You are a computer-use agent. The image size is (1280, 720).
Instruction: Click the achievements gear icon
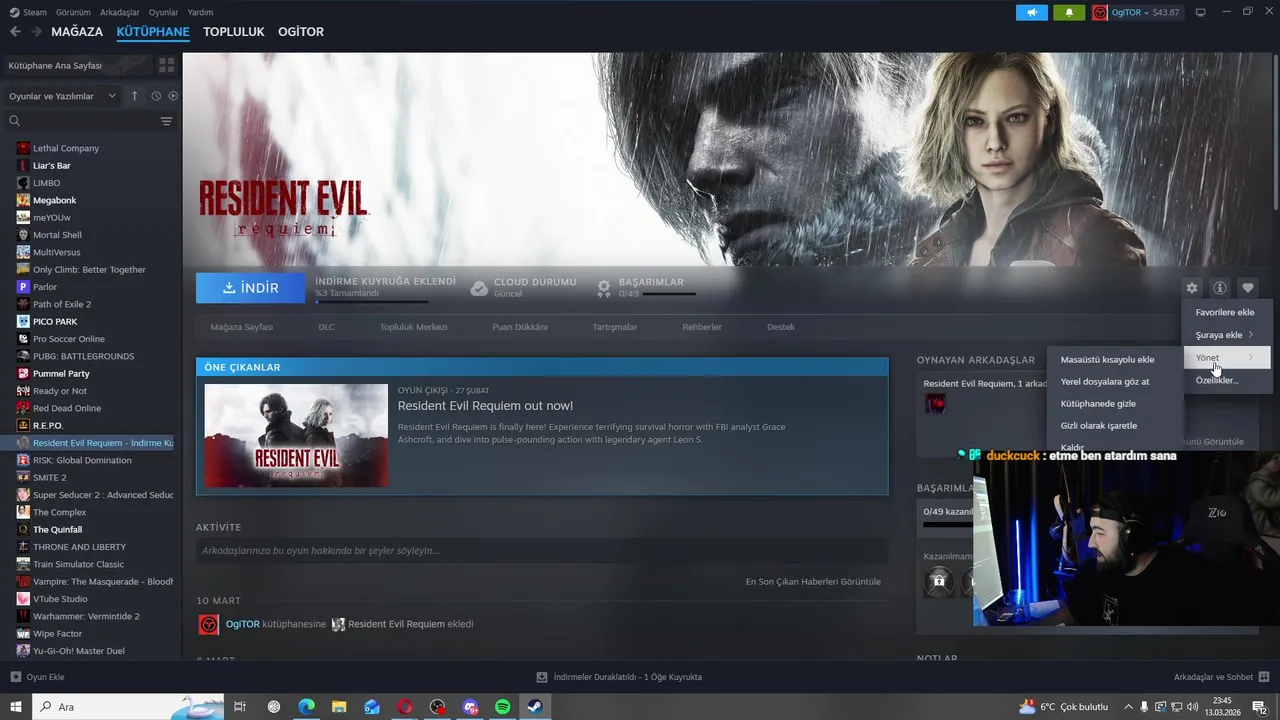point(604,288)
